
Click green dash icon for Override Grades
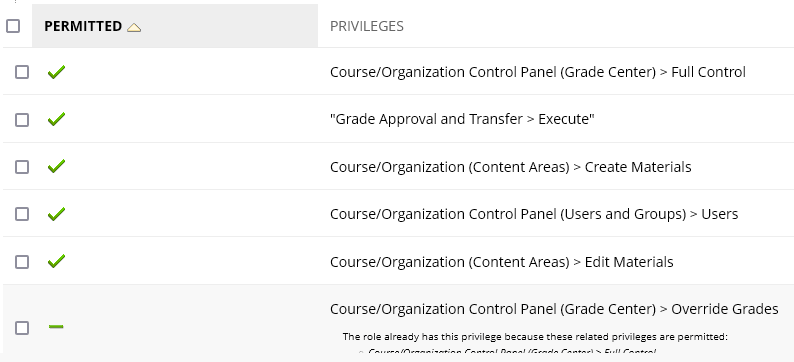(56, 327)
